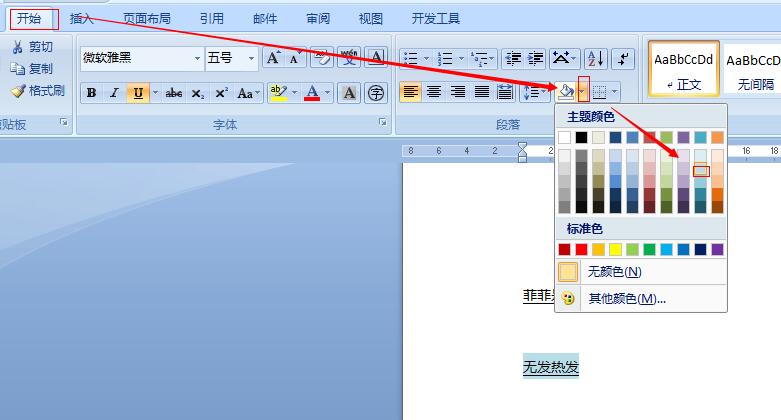781x420 pixels.
Task: Apply strikethrough (abc) formatting
Action: [x=173, y=93]
